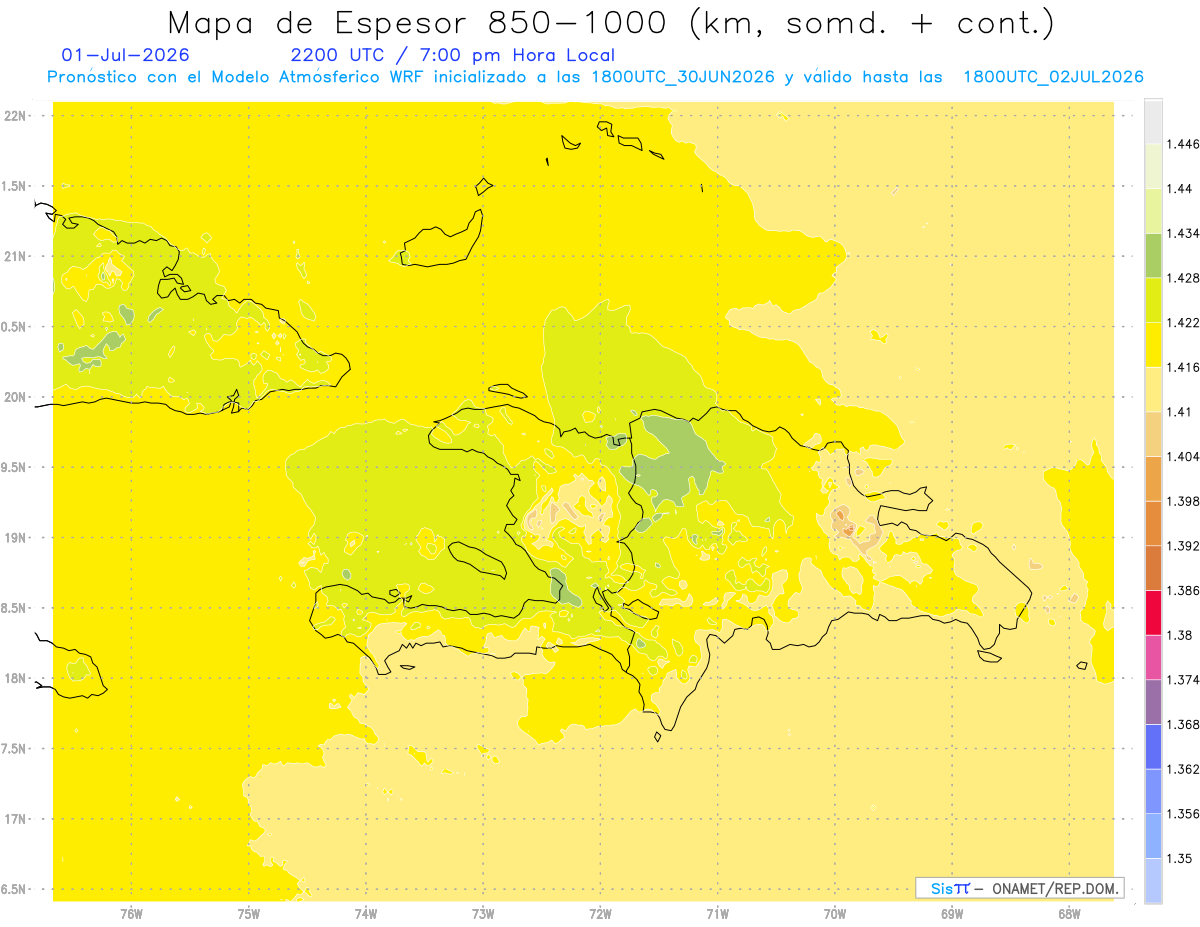Pick the bright yellow swatch between 1.422 and 1.416

[1153, 345]
